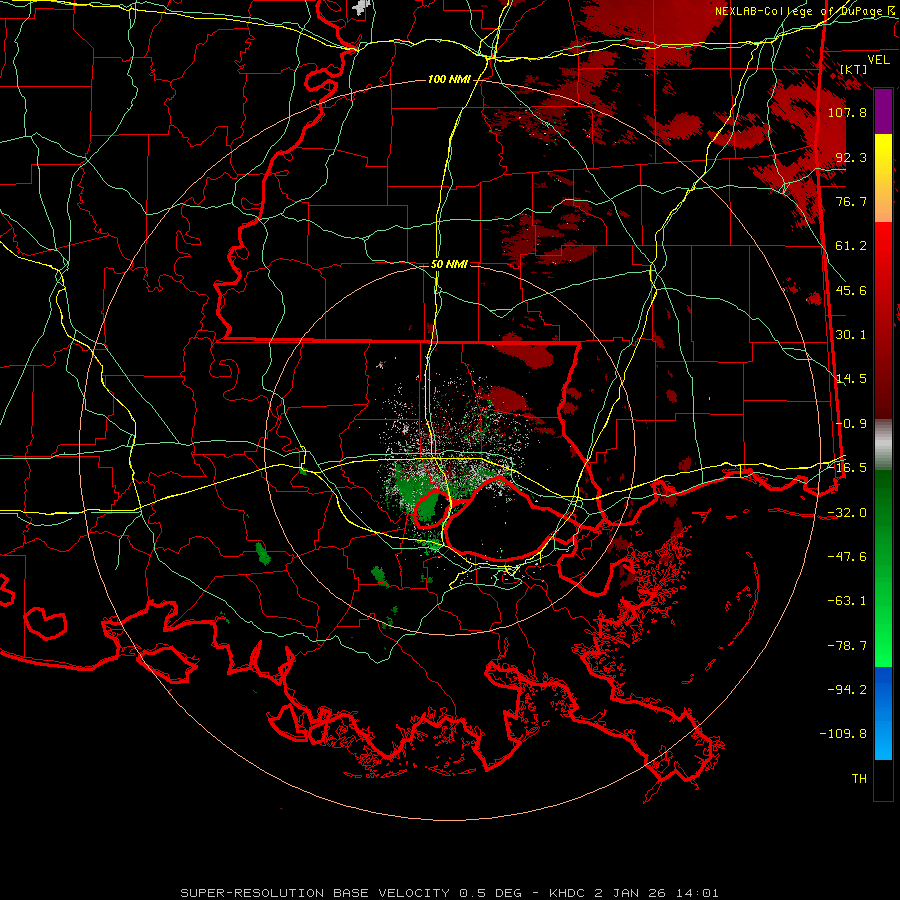This screenshot has height=900, width=900.
Task: Pick the purple segment of velocity color bar
Action: click(x=883, y=111)
